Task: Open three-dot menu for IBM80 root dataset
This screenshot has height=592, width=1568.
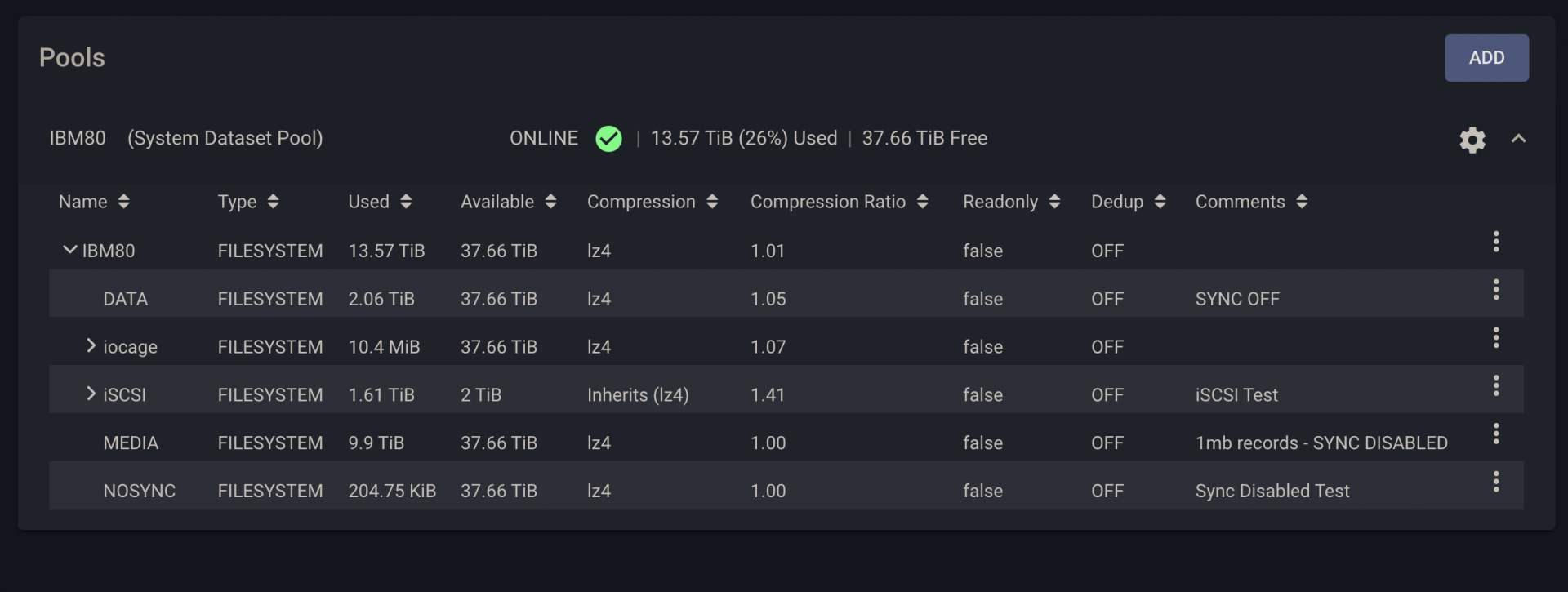Action: [1495, 242]
